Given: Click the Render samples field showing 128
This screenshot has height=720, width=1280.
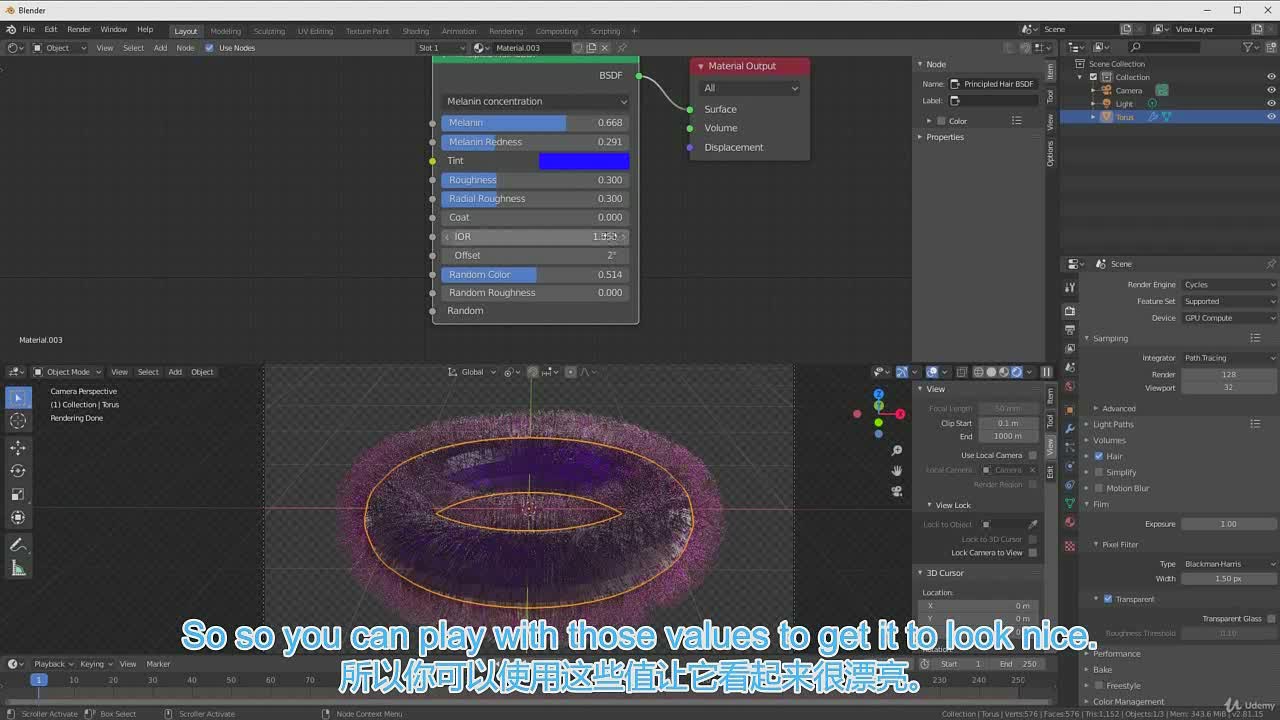Looking at the screenshot, I should 1228,375.
